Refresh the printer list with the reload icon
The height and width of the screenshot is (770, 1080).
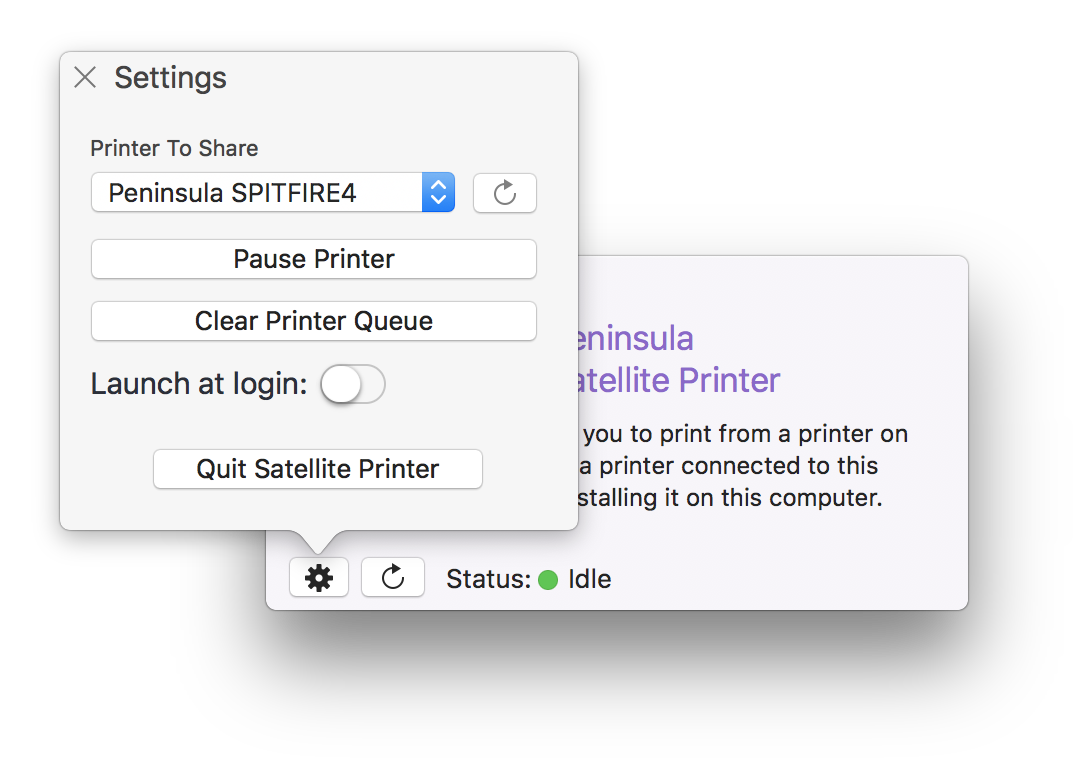click(x=504, y=193)
